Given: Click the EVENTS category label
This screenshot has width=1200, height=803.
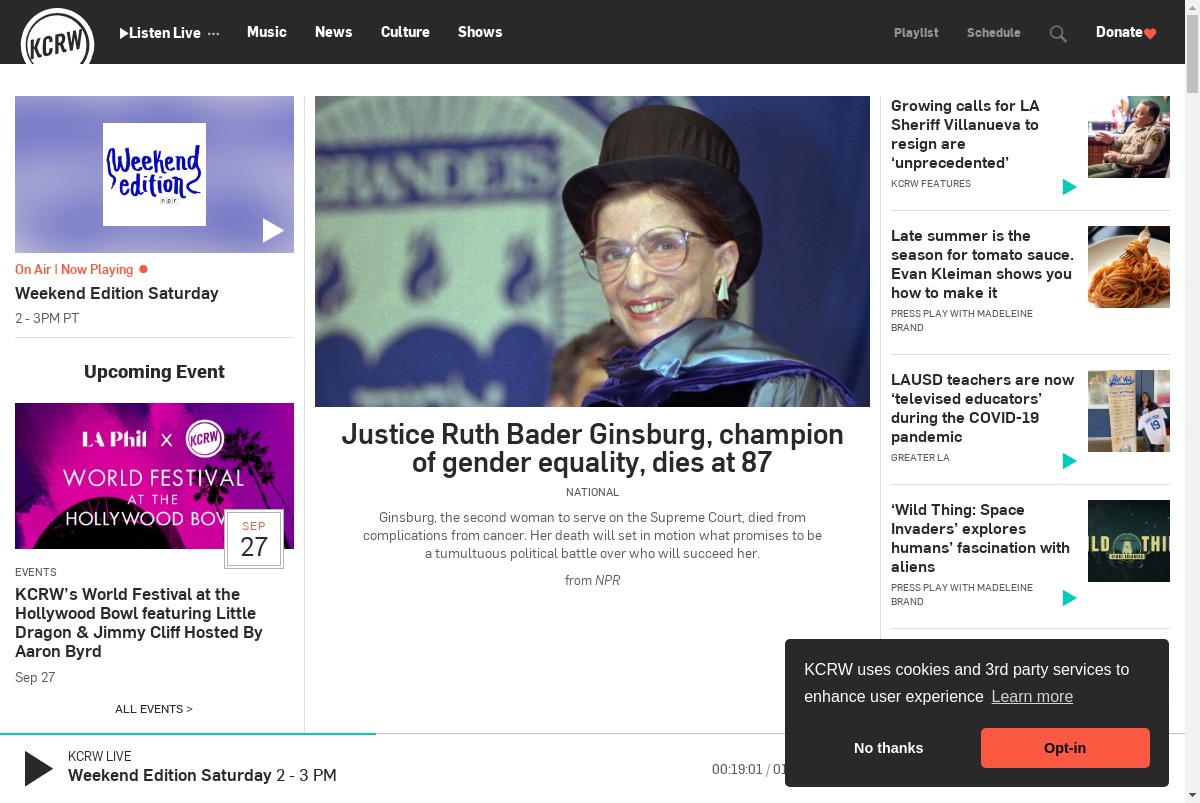Looking at the screenshot, I should (x=36, y=572).
